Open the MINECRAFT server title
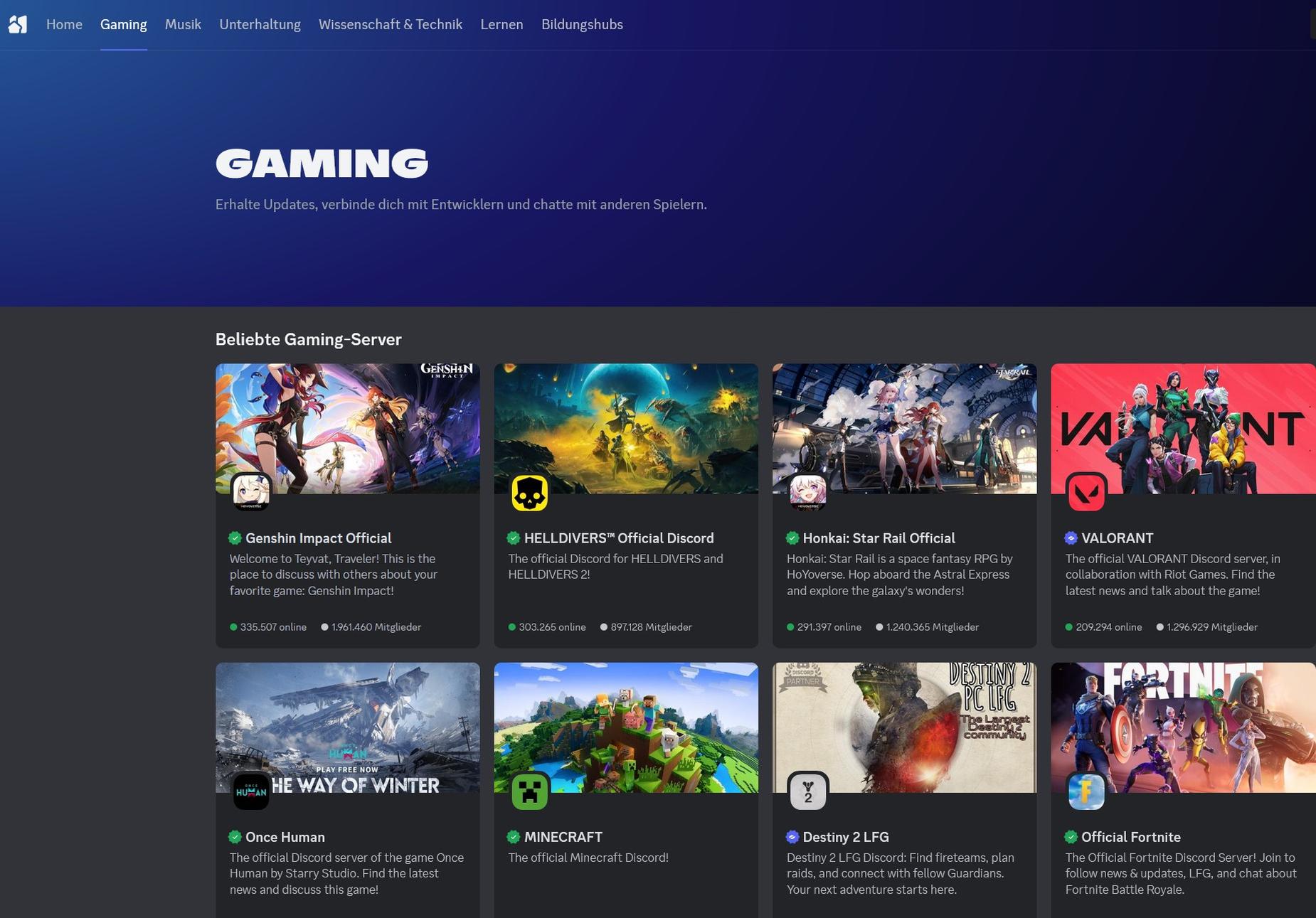The image size is (1316, 918). pos(563,837)
